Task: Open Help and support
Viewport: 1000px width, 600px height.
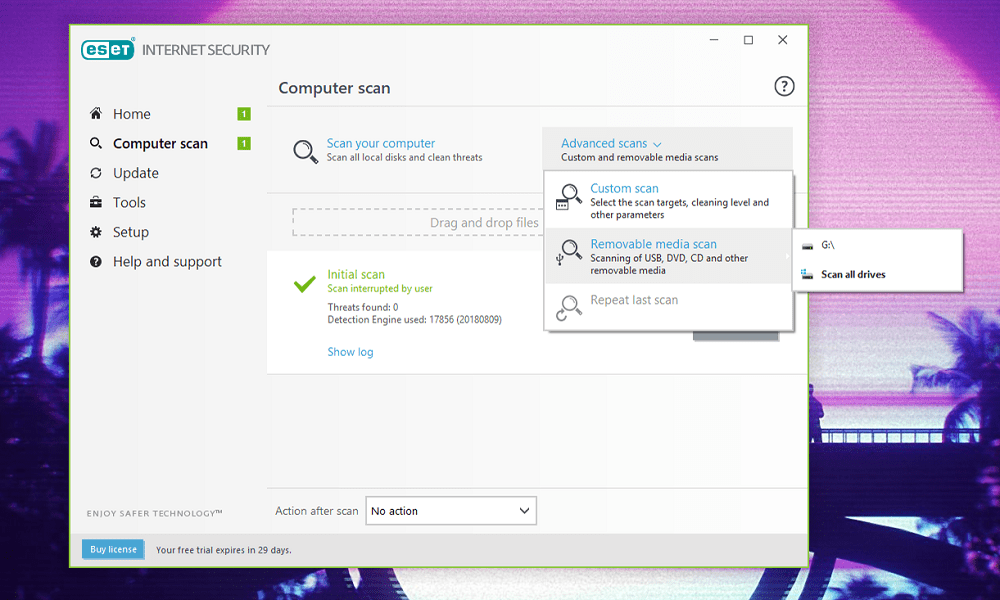Action: click(x=167, y=261)
